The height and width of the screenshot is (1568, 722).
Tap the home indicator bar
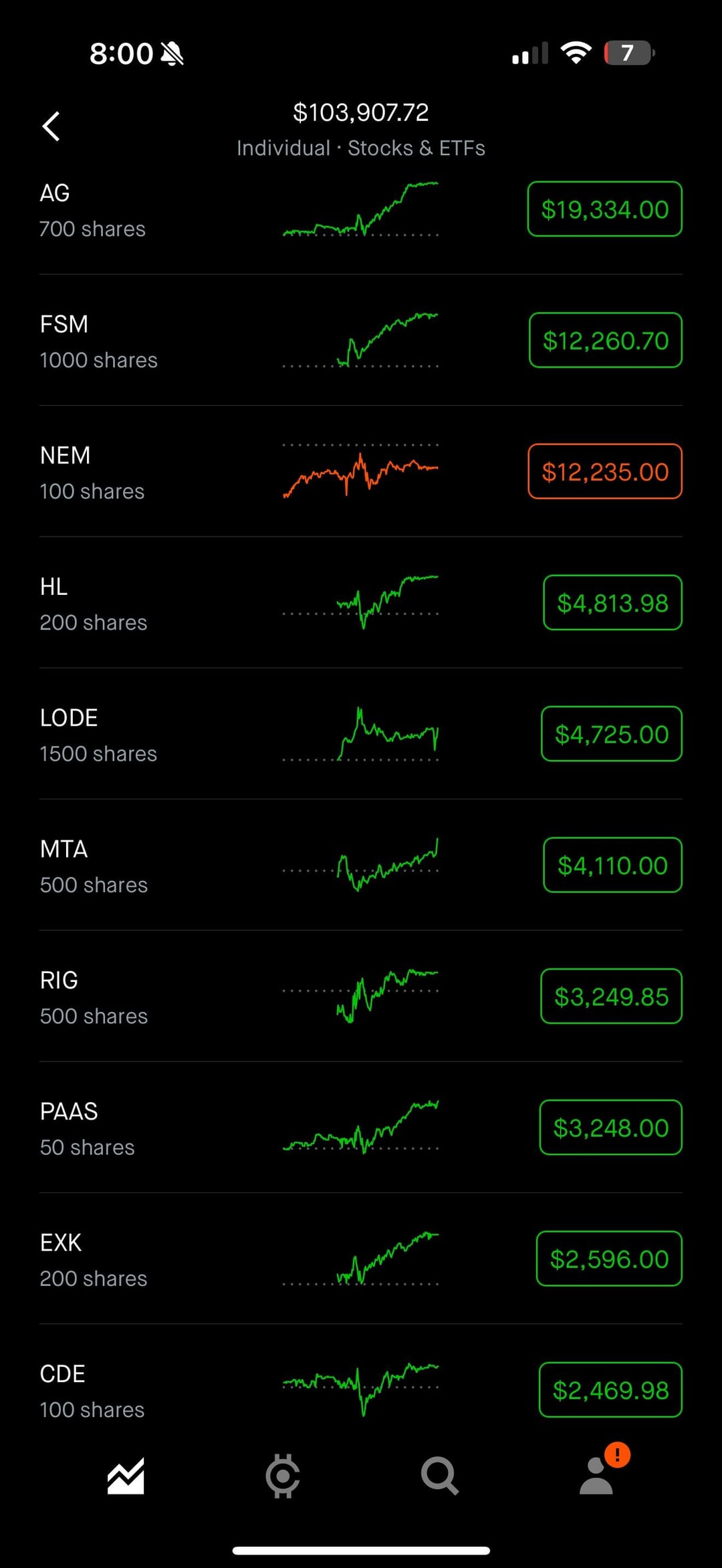361,1551
